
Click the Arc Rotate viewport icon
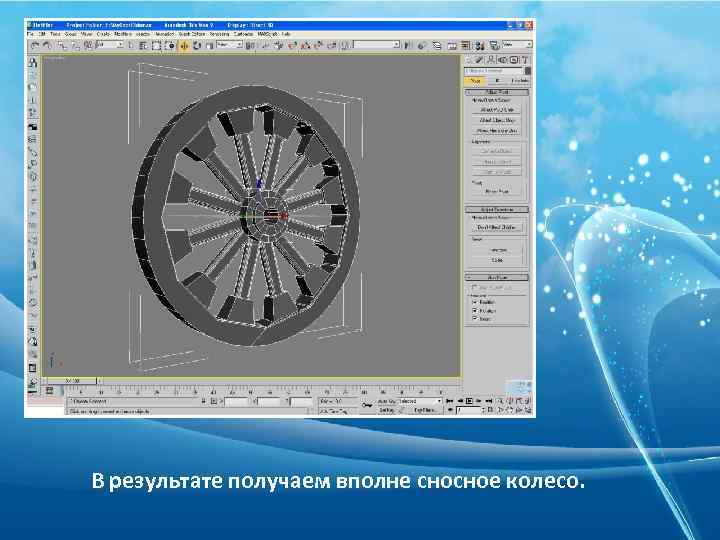click(519, 409)
